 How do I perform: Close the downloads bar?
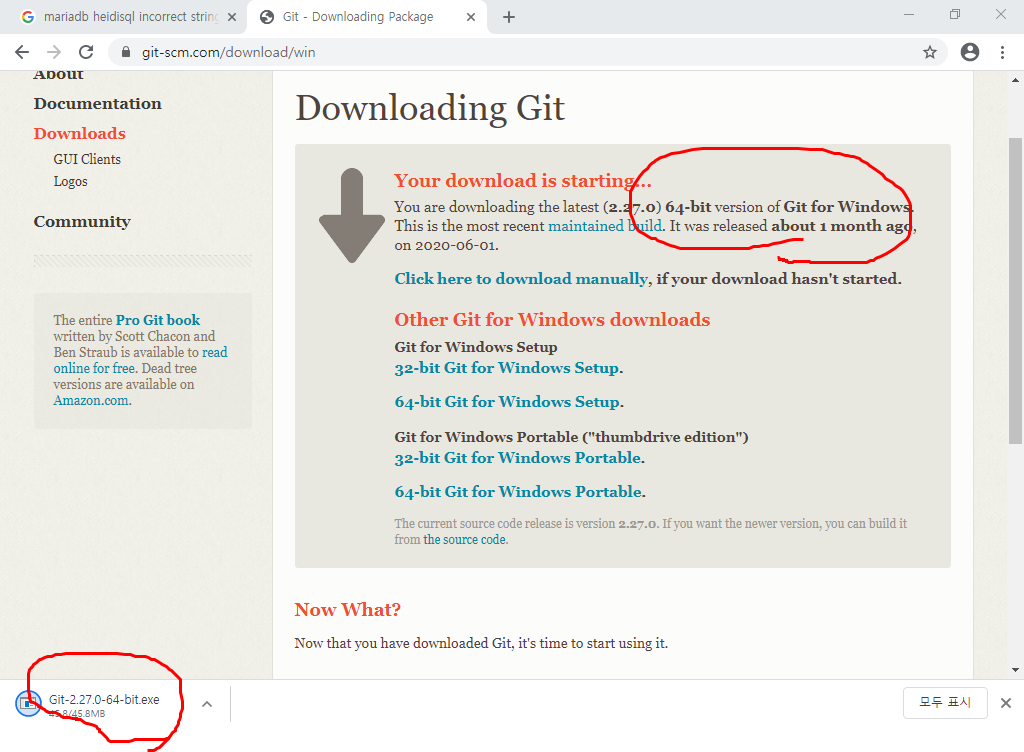click(x=1006, y=703)
